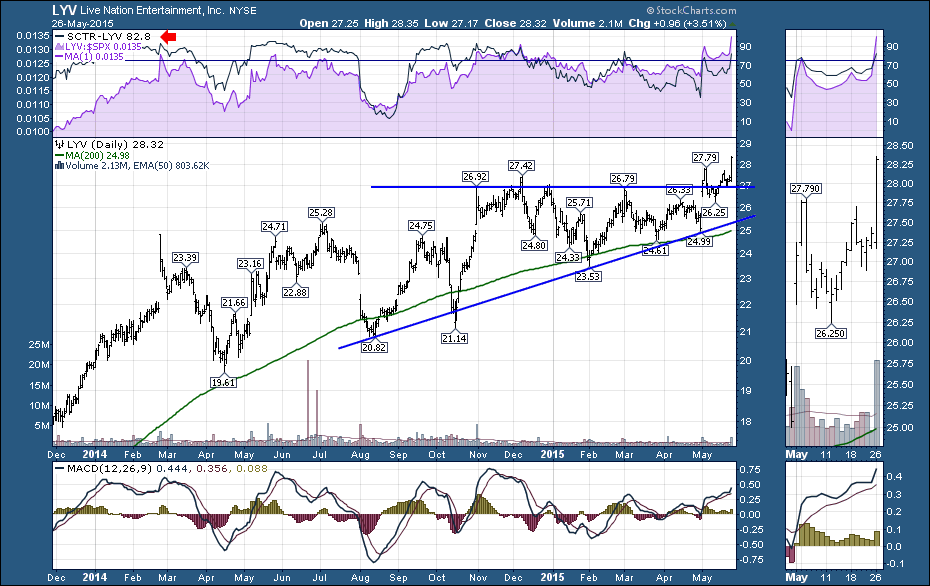Click the 26.92 price callout
Screen dimensions: 930x586
pyautogui.click(x=475, y=176)
